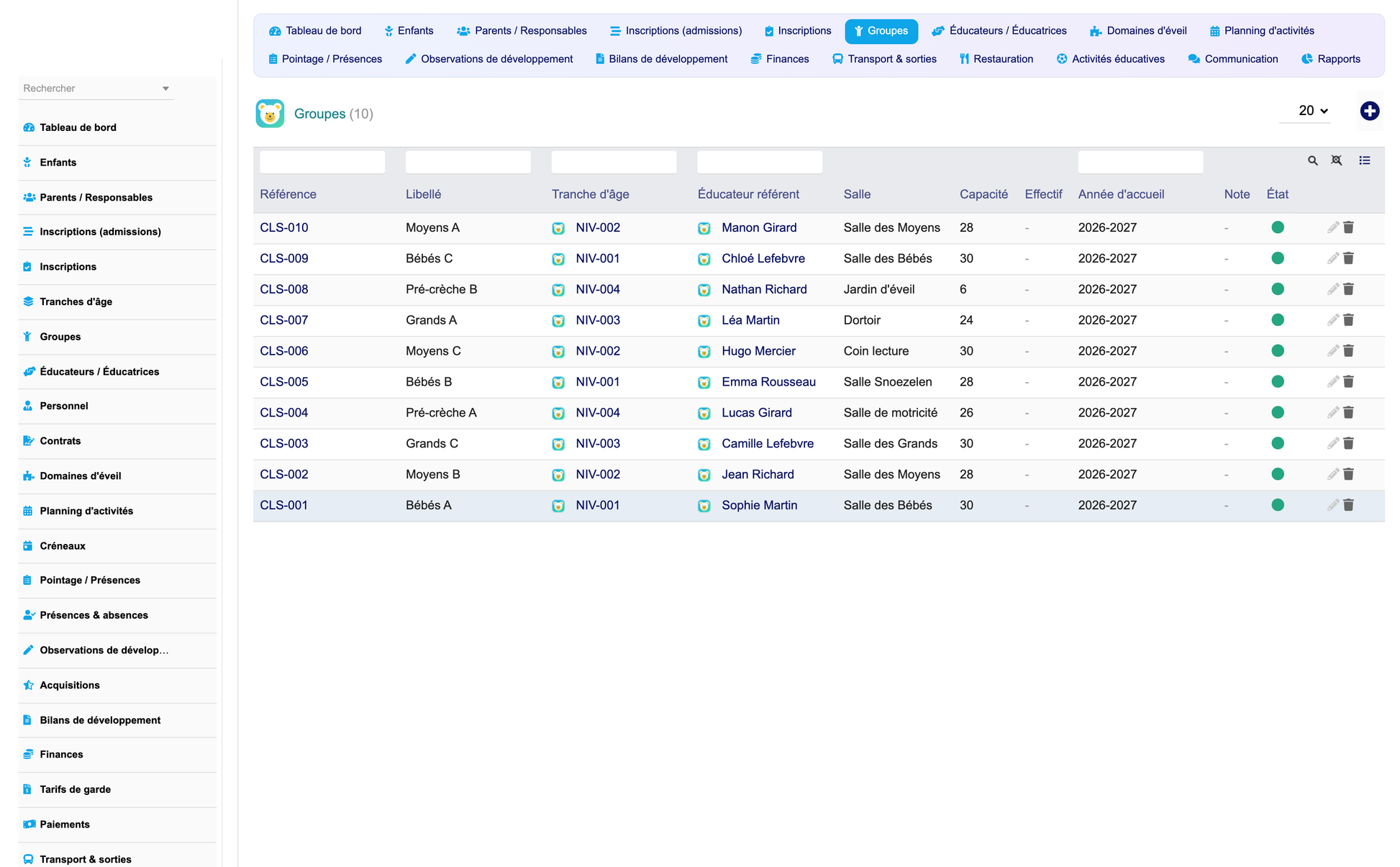Open the Finances top tab

pos(780,59)
